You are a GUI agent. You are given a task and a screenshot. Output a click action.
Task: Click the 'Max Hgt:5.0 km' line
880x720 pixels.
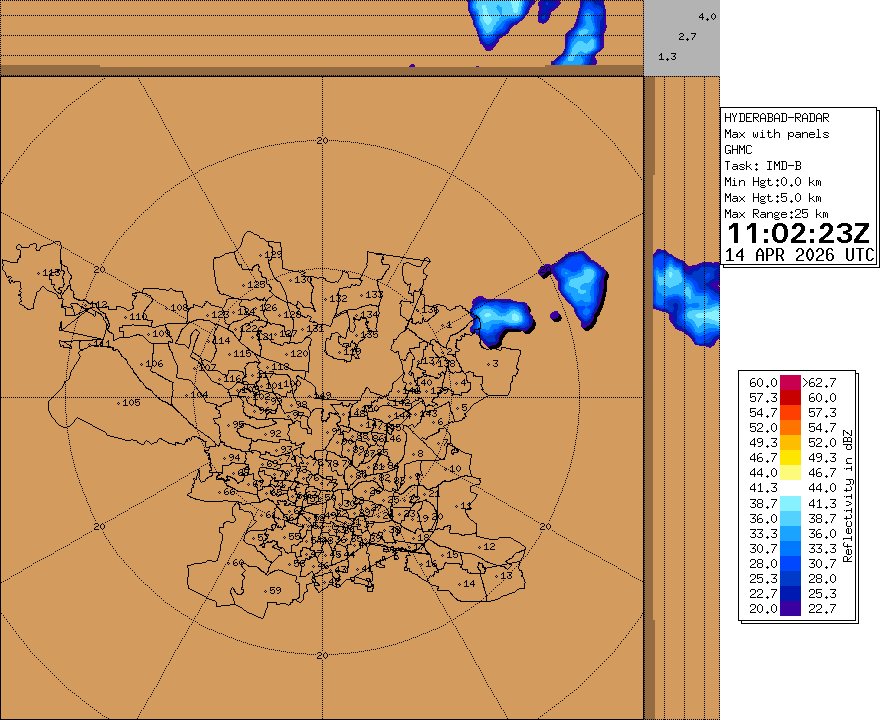coord(773,198)
